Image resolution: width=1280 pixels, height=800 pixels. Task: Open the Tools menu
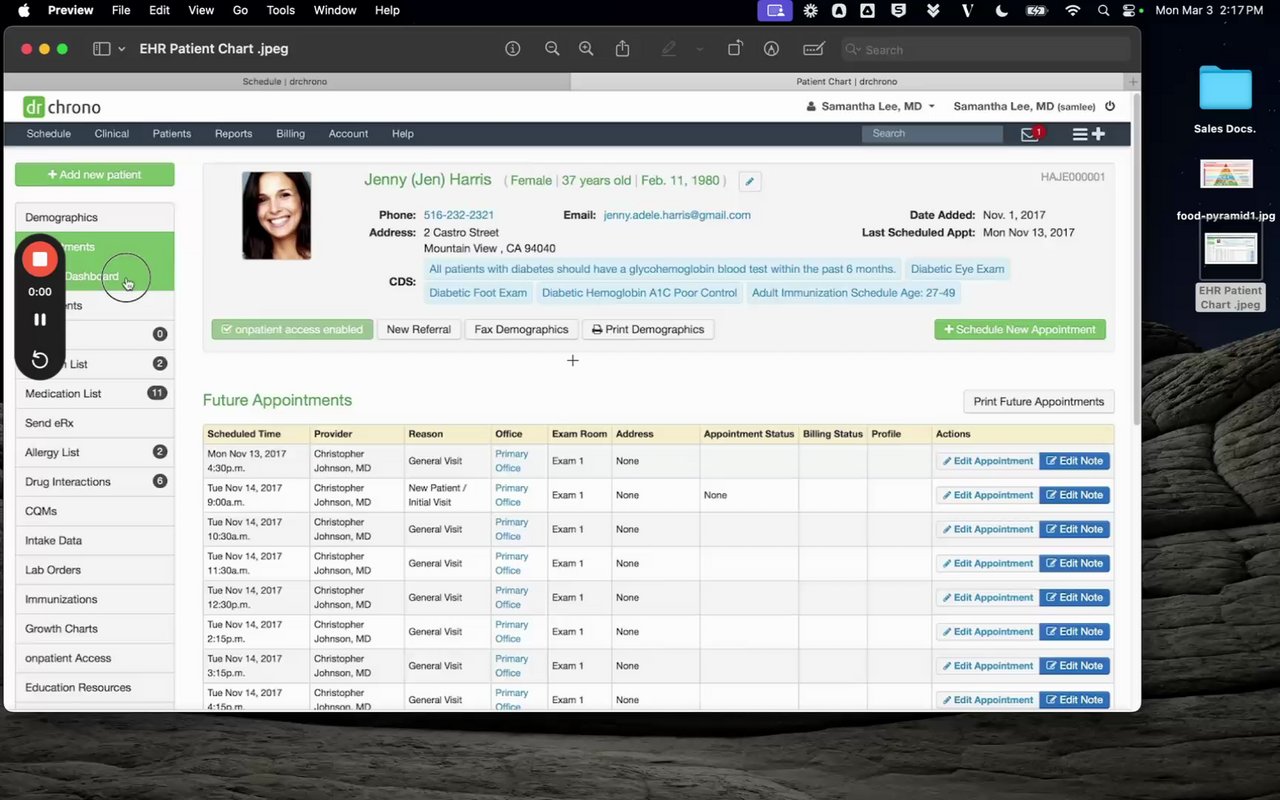281,10
